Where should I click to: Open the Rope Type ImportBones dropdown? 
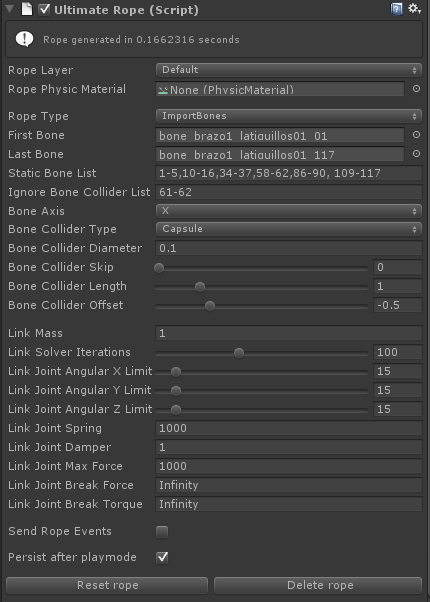pos(289,116)
